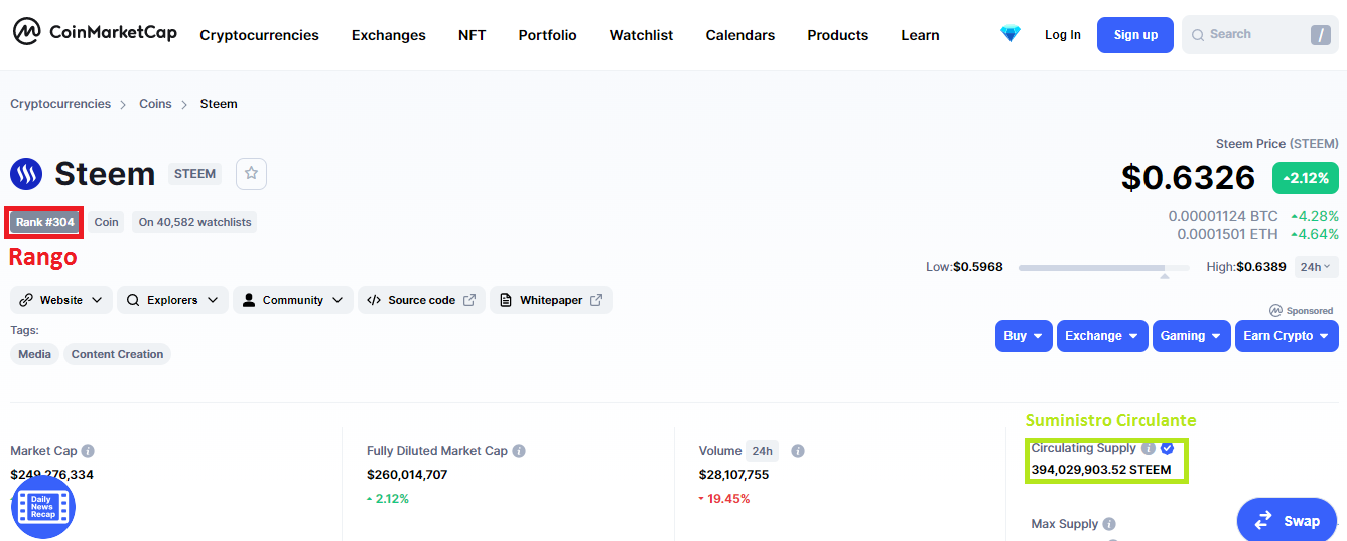This screenshot has height=541, width=1347.
Task: Open the NFT nav menu
Action: coord(472,35)
